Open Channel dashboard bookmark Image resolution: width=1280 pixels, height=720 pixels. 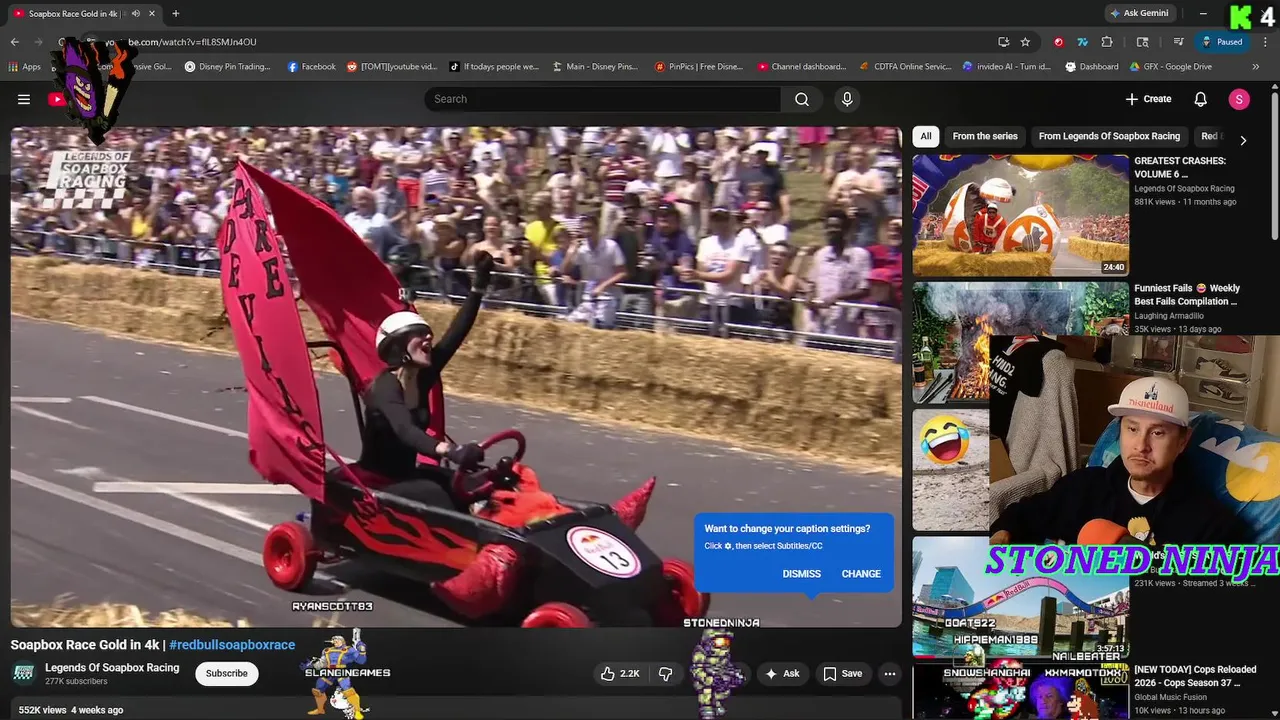[801, 67]
